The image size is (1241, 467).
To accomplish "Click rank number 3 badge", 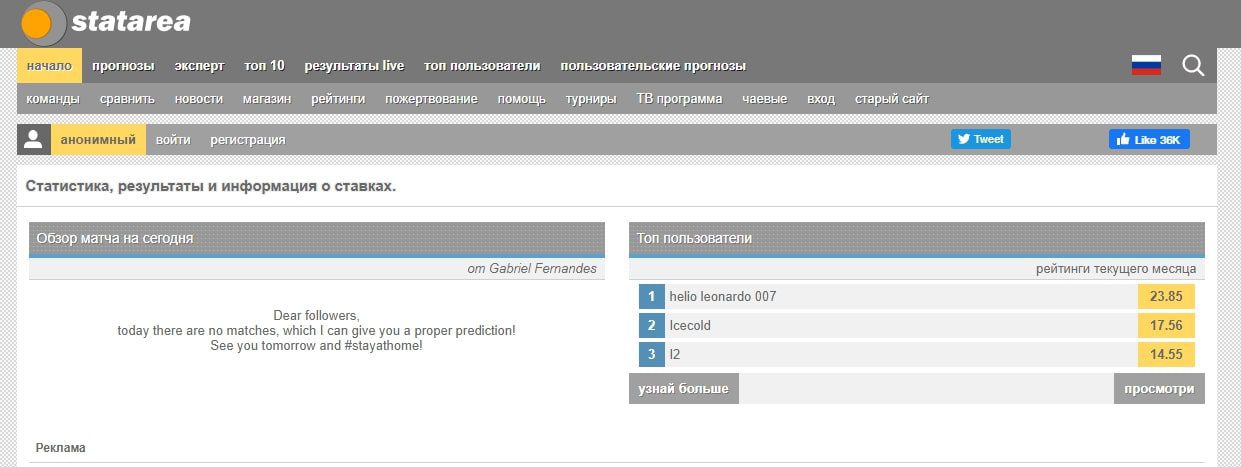I will click(x=651, y=354).
